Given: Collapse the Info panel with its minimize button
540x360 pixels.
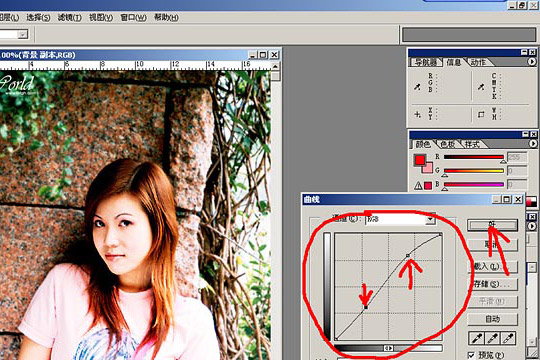Looking at the screenshot, I should pyautogui.click(x=524, y=52).
